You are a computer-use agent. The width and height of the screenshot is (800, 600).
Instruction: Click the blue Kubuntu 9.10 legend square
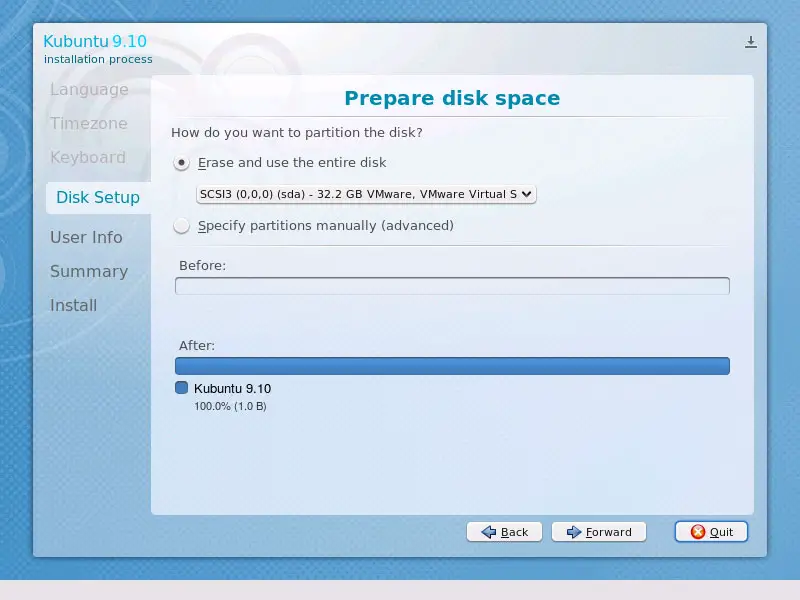tap(181, 388)
